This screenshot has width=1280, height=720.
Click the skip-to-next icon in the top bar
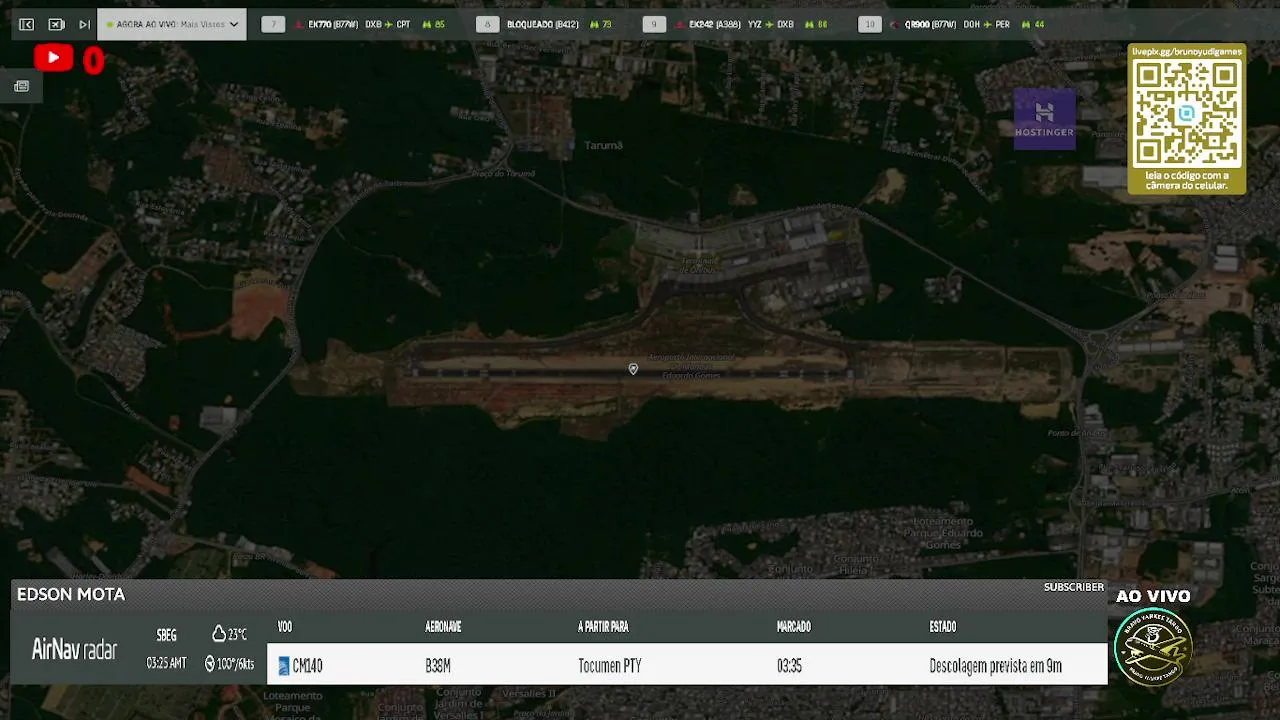pos(85,24)
